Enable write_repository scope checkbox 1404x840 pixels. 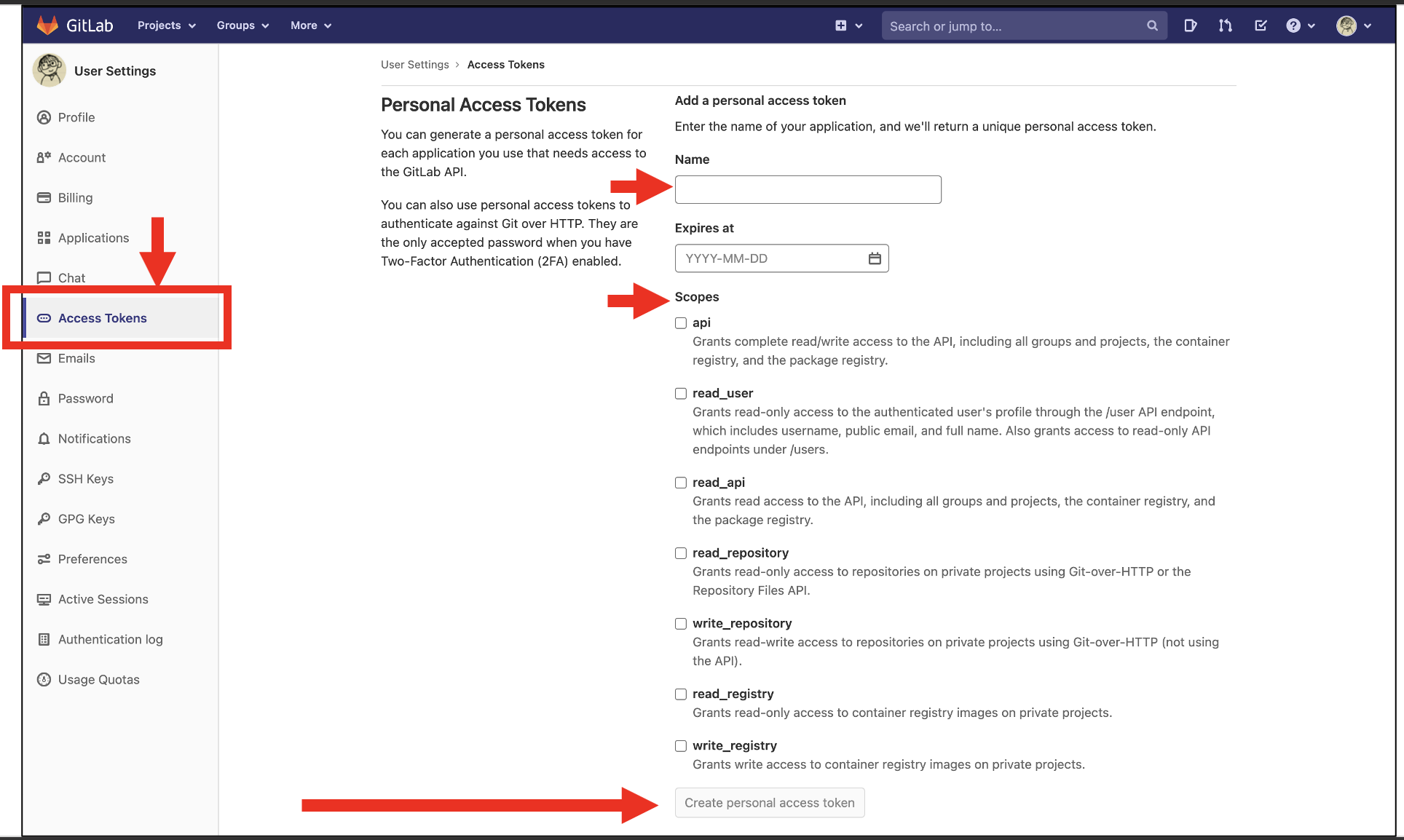click(681, 624)
